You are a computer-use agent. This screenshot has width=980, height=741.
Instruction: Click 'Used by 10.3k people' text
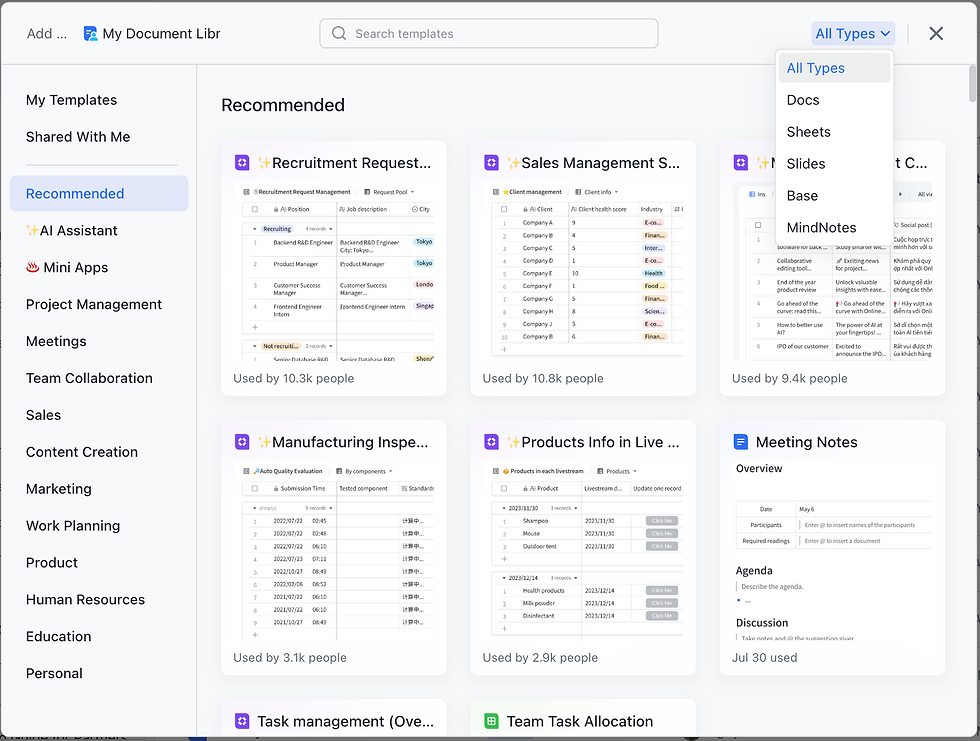[x=294, y=379]
